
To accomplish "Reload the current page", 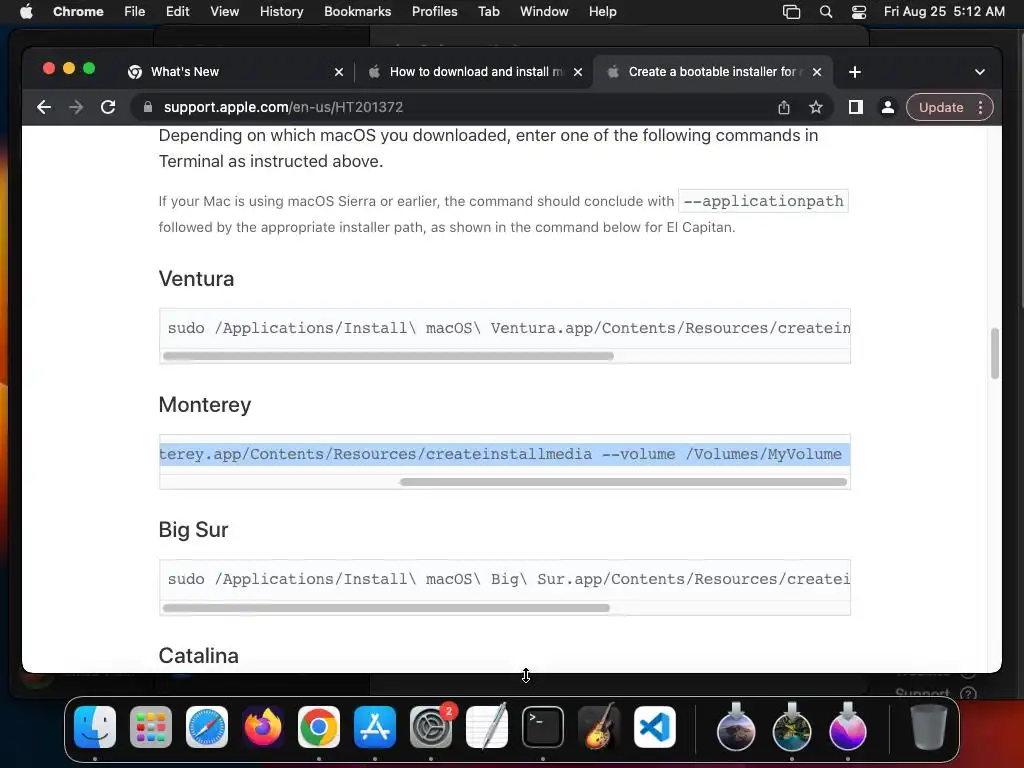I will coord(108,107).
